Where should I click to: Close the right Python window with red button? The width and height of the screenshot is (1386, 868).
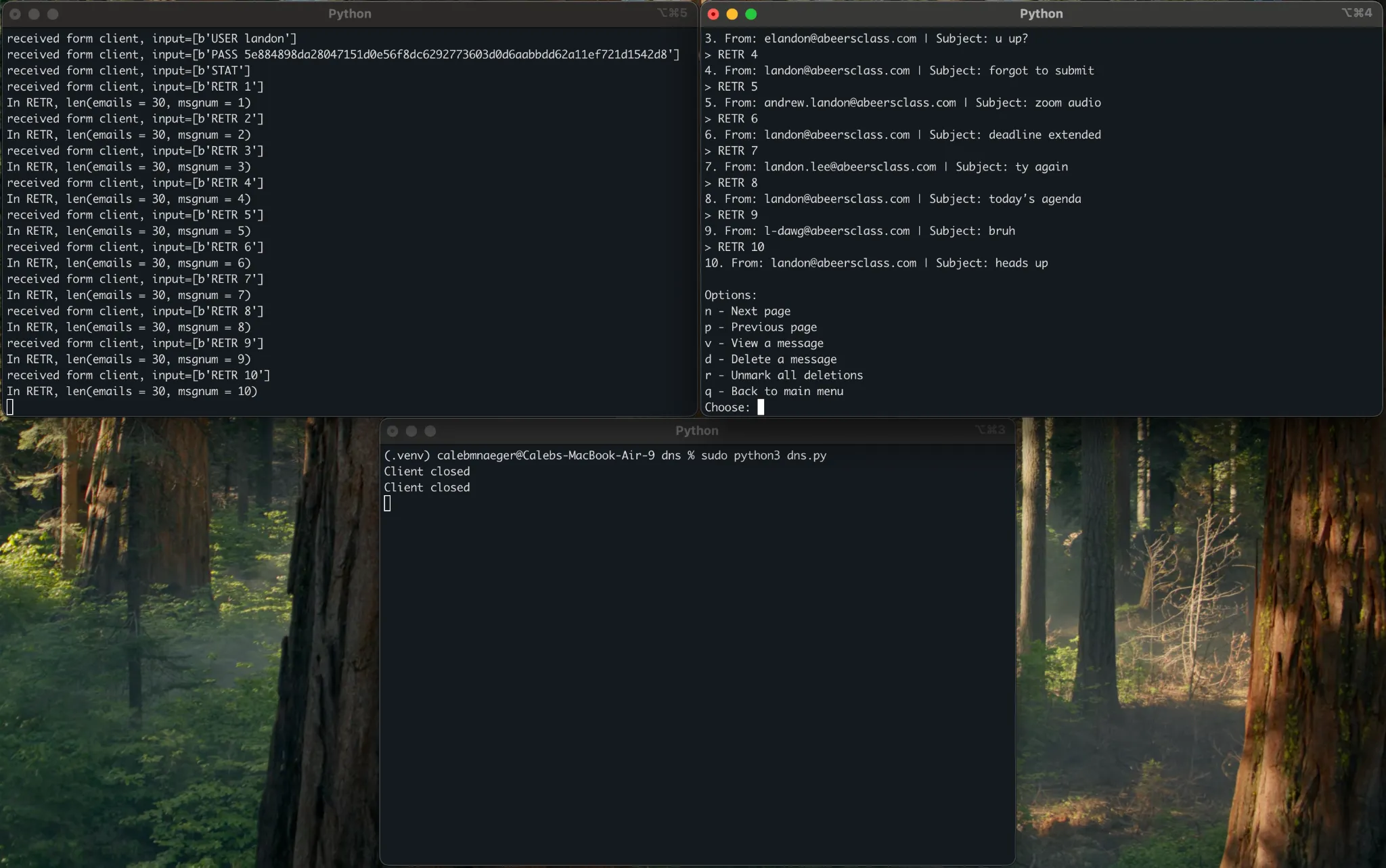click(x=713, y=14)
